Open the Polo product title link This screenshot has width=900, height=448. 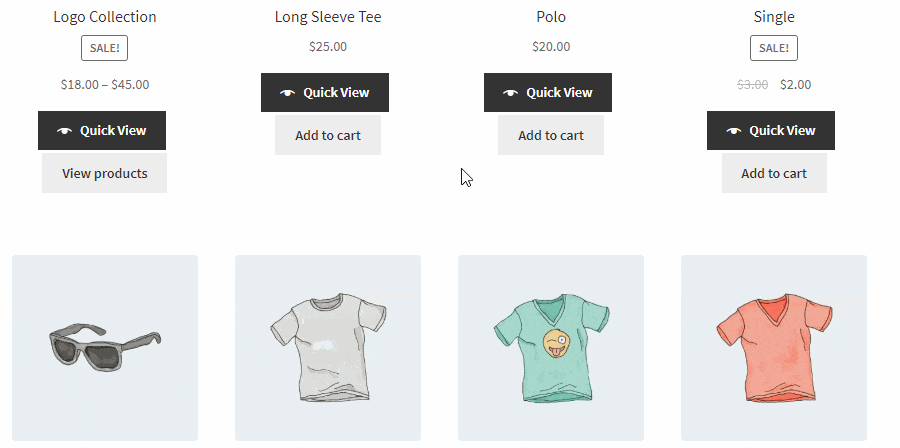551,17
